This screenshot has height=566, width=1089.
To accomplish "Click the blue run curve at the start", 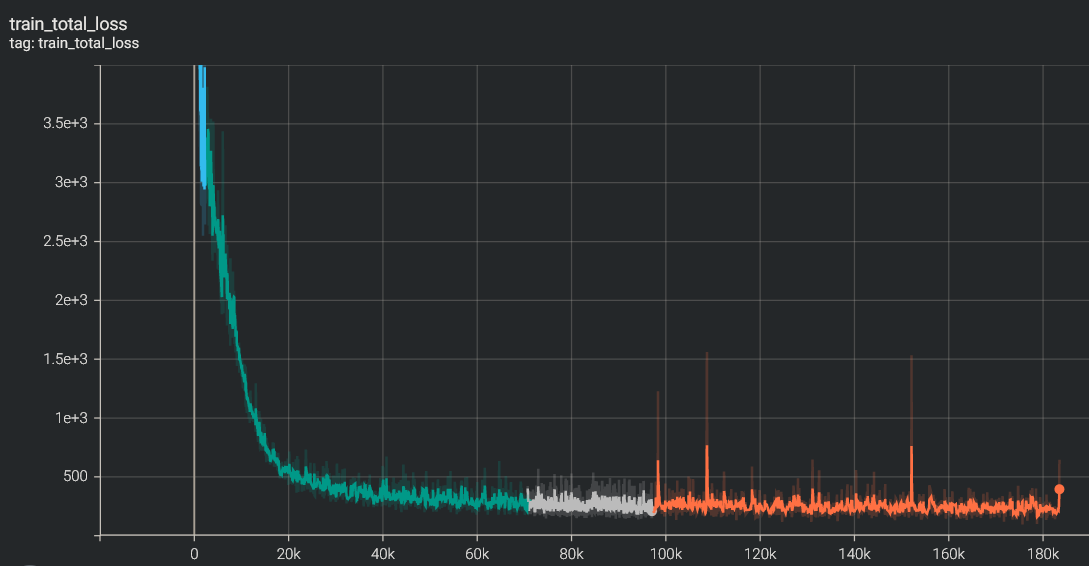I will point(203,130).
